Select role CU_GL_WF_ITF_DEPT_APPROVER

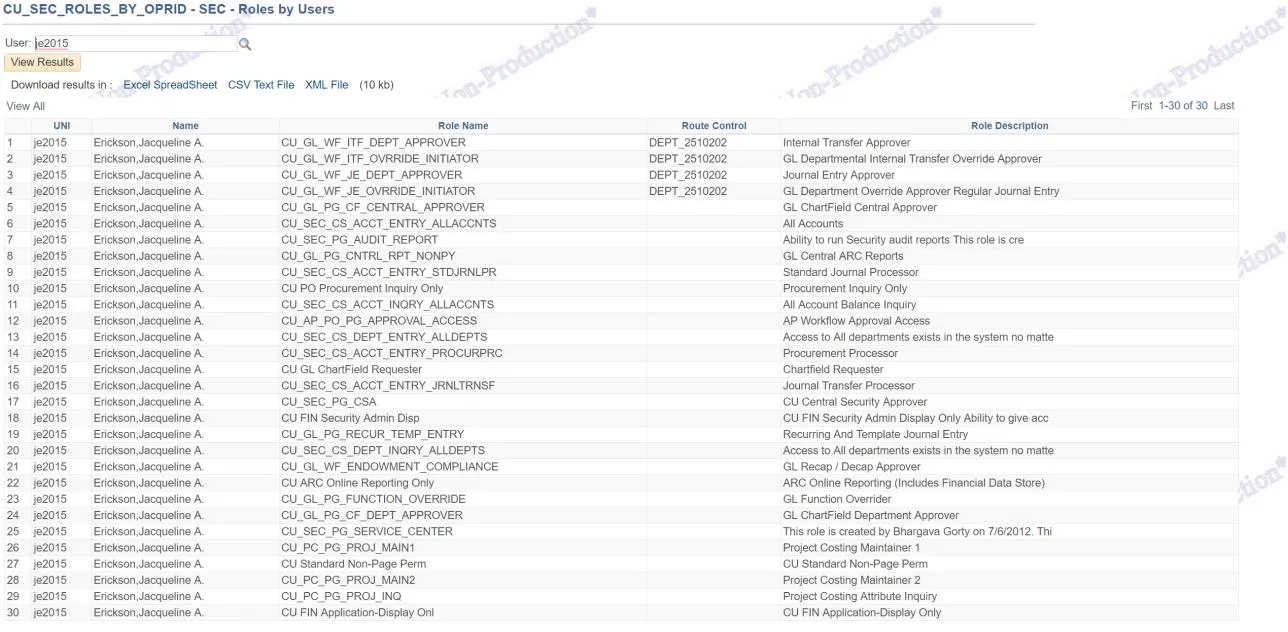tap(374, 143)
